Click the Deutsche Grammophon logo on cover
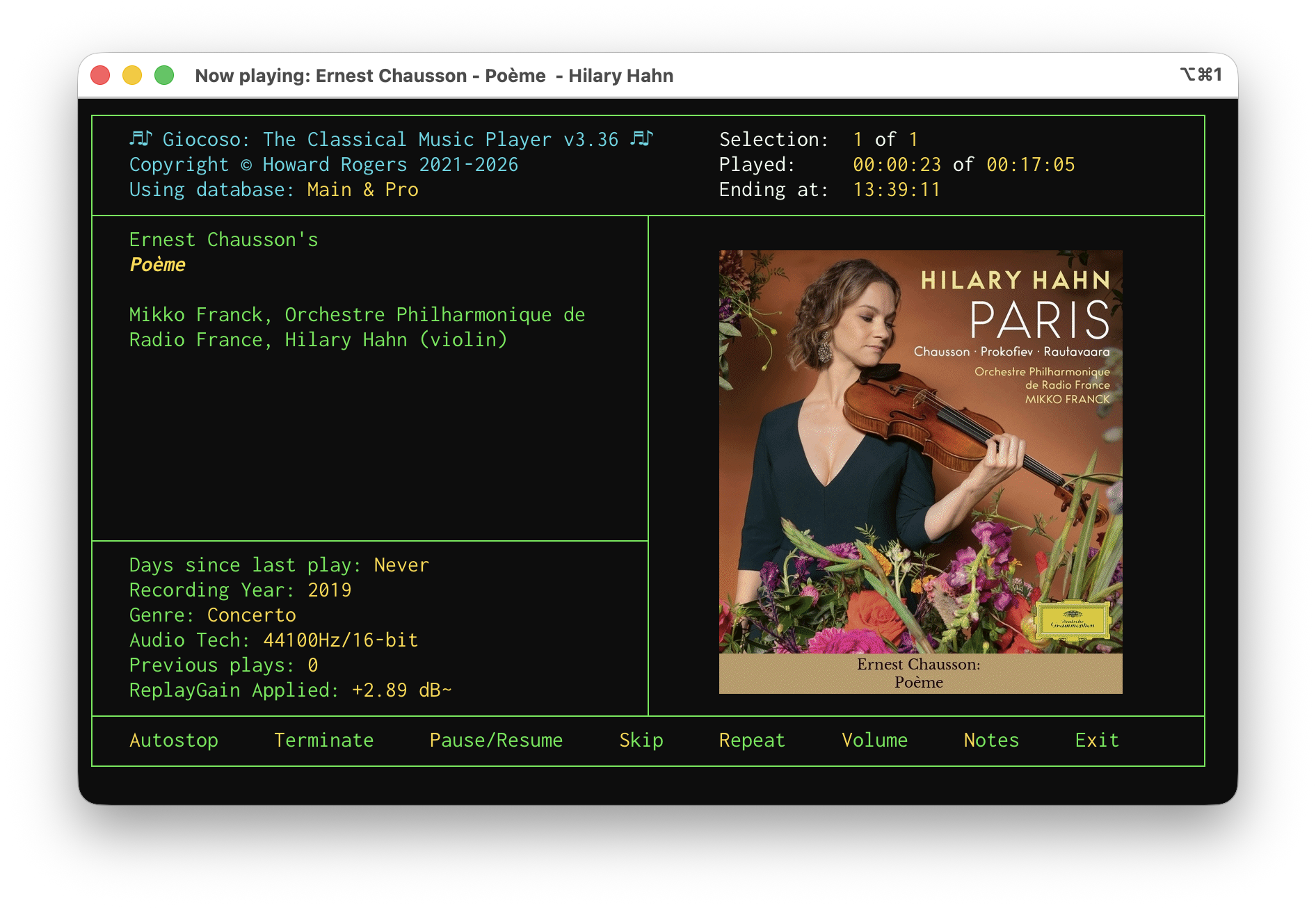 point(1072,618)
